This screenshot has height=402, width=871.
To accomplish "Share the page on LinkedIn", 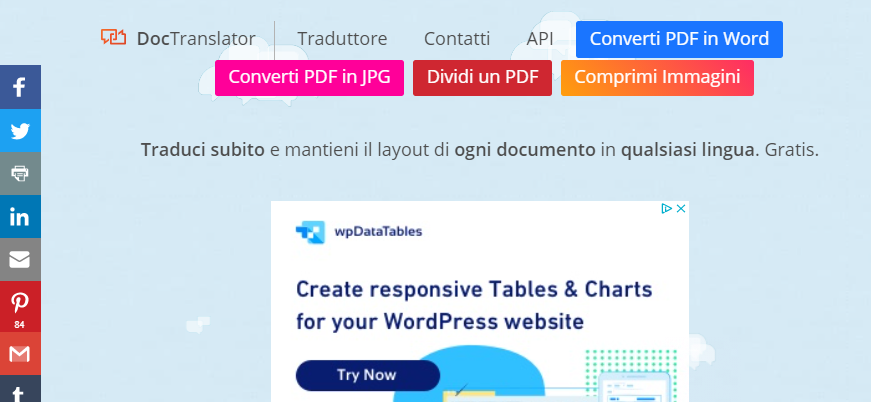I will [x=20, y=217].
